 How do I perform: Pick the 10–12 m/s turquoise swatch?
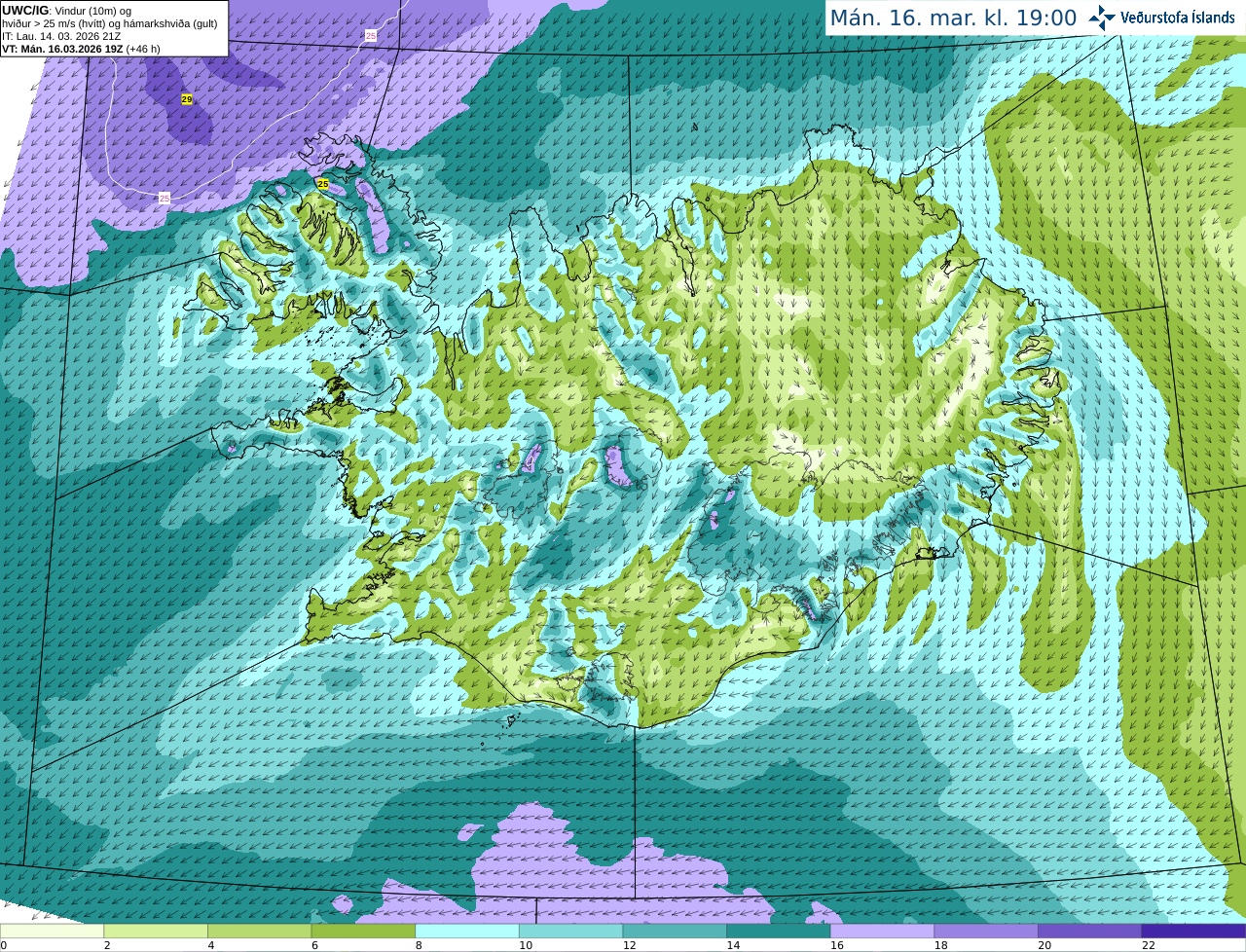pos(570,931)
